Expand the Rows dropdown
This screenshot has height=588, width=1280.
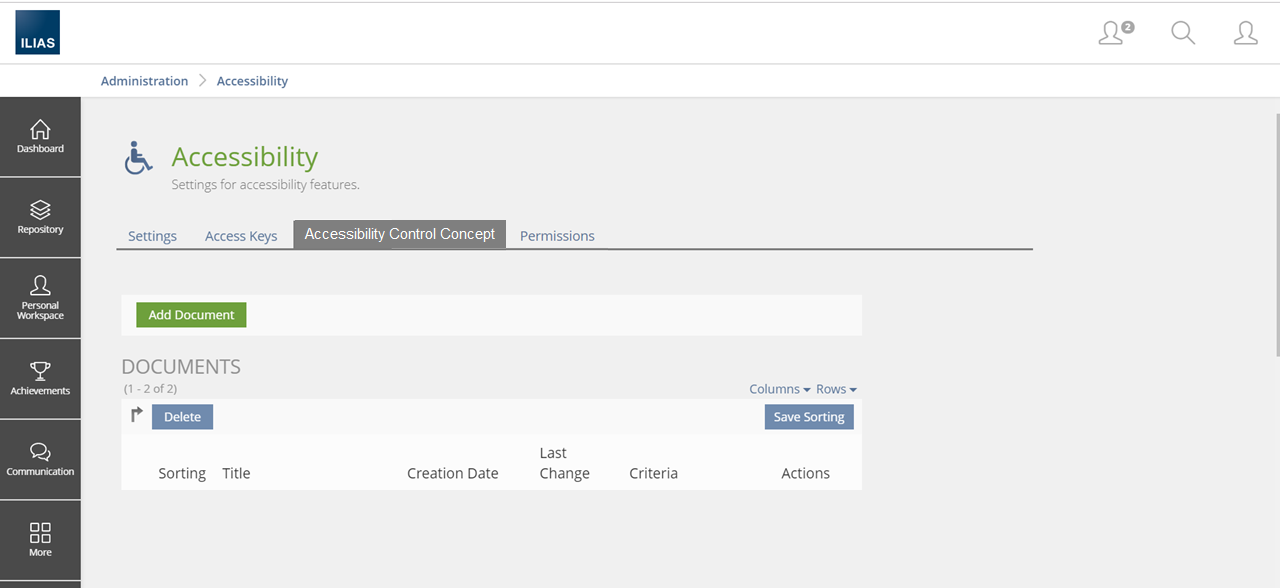[x=836, y=389]
